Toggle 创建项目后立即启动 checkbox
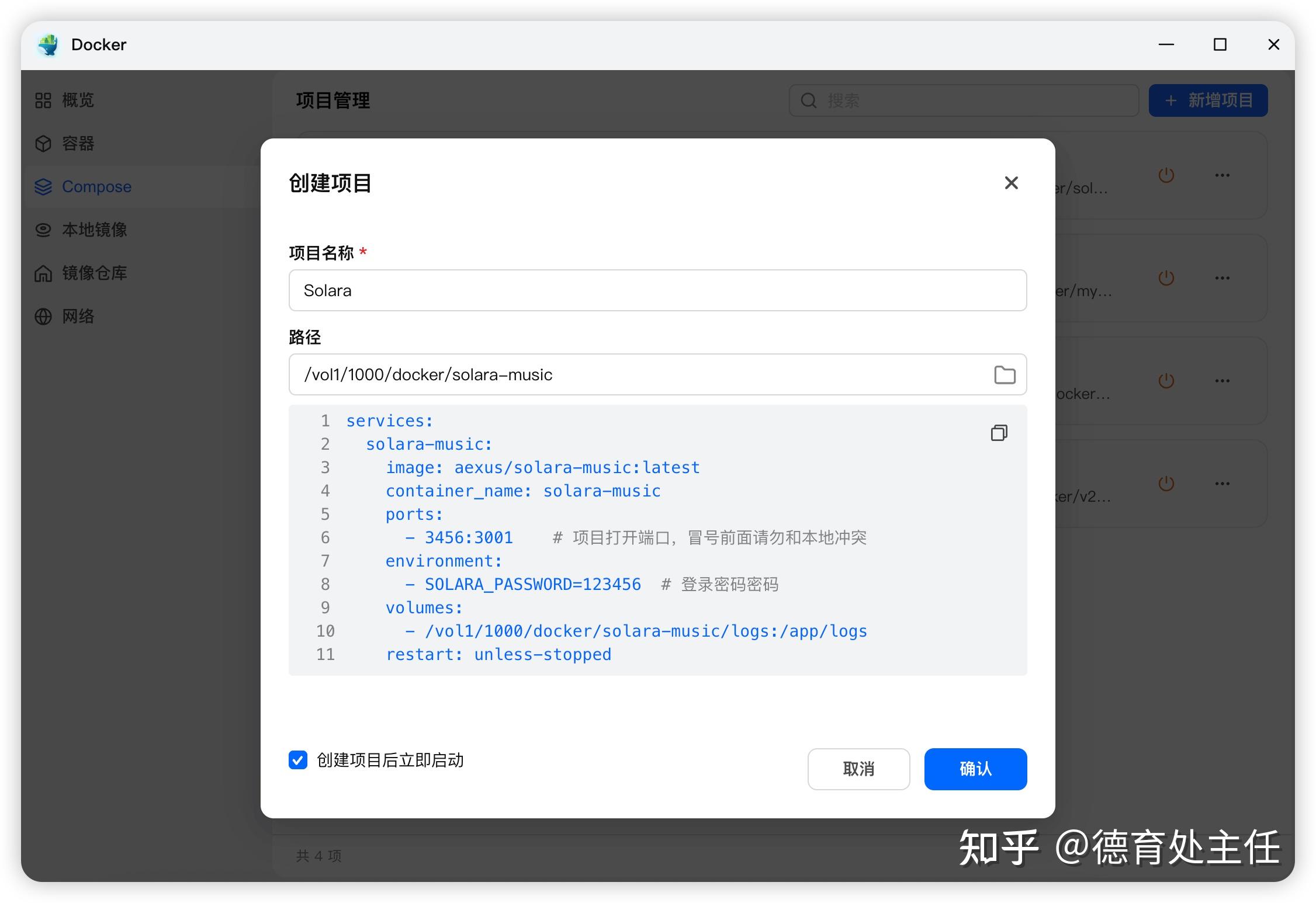1316x903 pixels. (x=298, y=760)
